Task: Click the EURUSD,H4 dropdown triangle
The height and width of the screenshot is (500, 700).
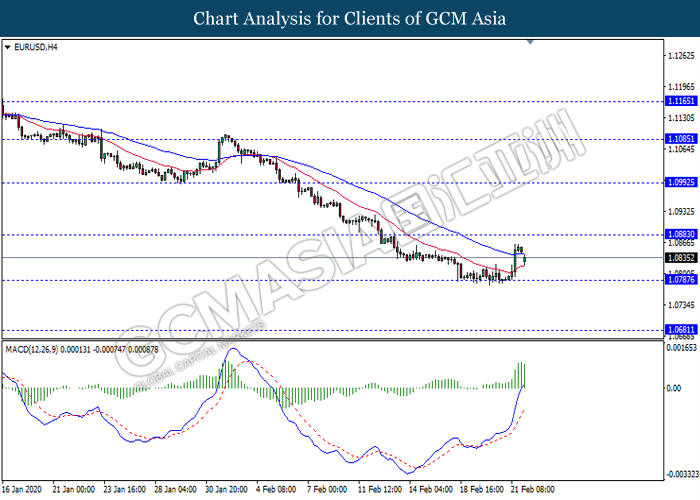Action: 8,47
